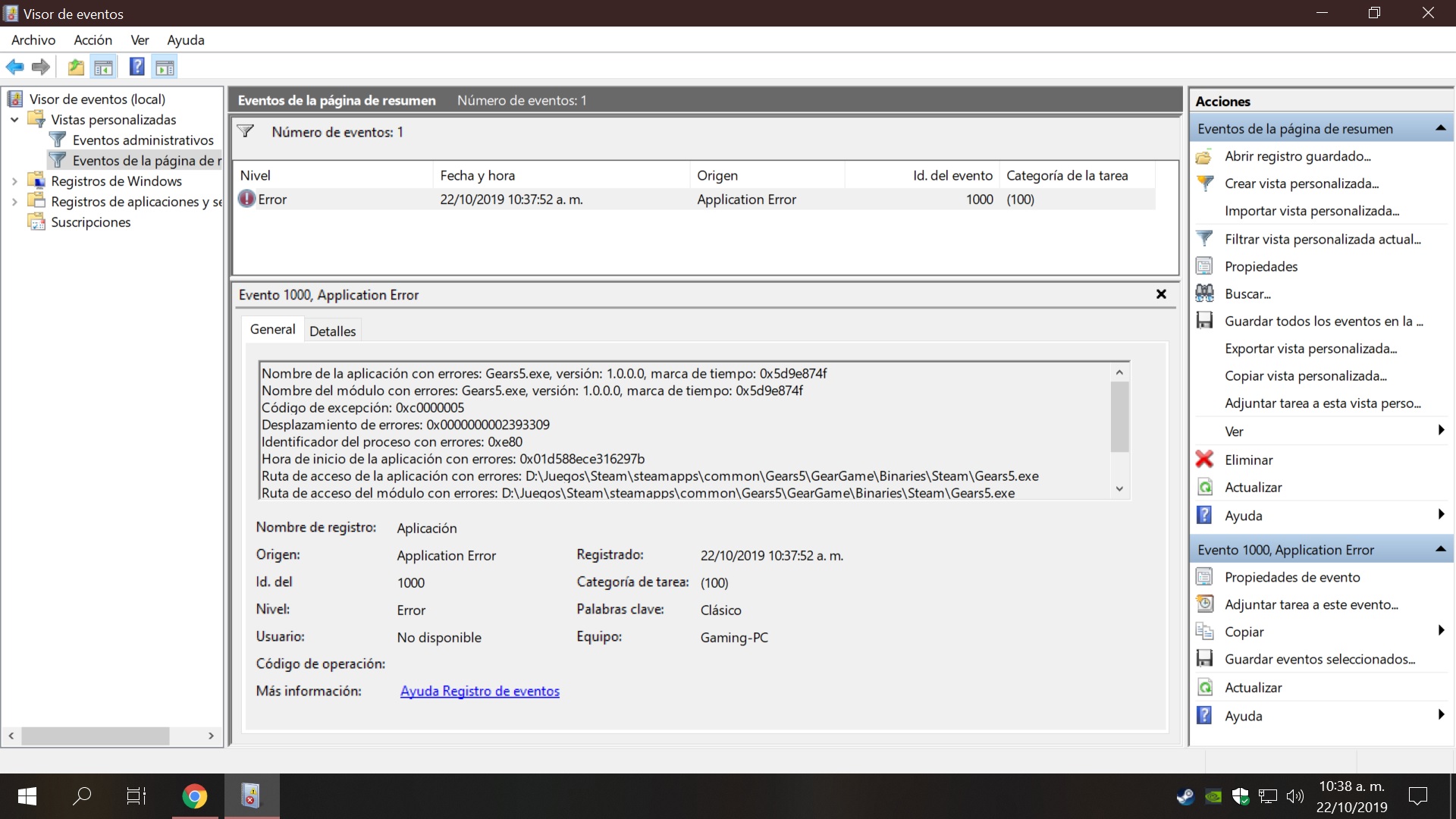Open Ayuda Registro de eventos link
Viewport: 1456px width, 819px height.
pos(479,691)
